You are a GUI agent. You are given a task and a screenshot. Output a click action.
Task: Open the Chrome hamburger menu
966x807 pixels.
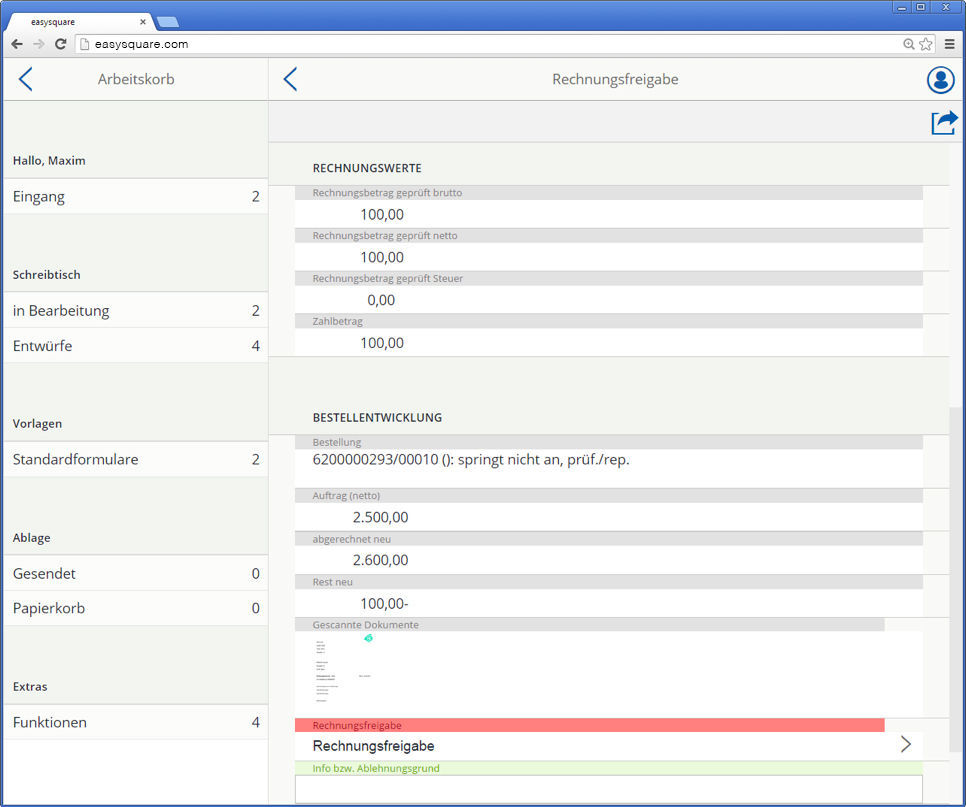click(x=949, y=44)
